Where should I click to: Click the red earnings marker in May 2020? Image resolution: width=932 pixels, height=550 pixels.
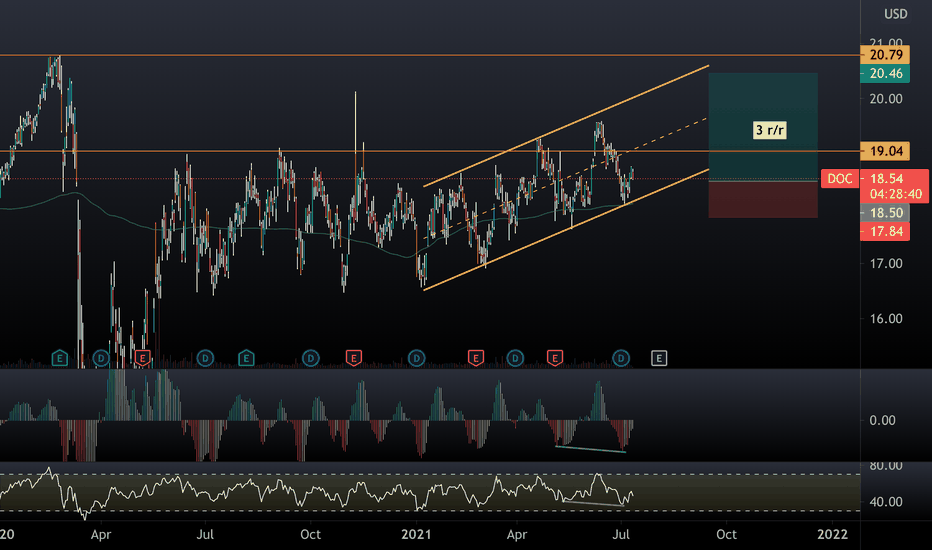pyautogui.click(x=142, y=358)
